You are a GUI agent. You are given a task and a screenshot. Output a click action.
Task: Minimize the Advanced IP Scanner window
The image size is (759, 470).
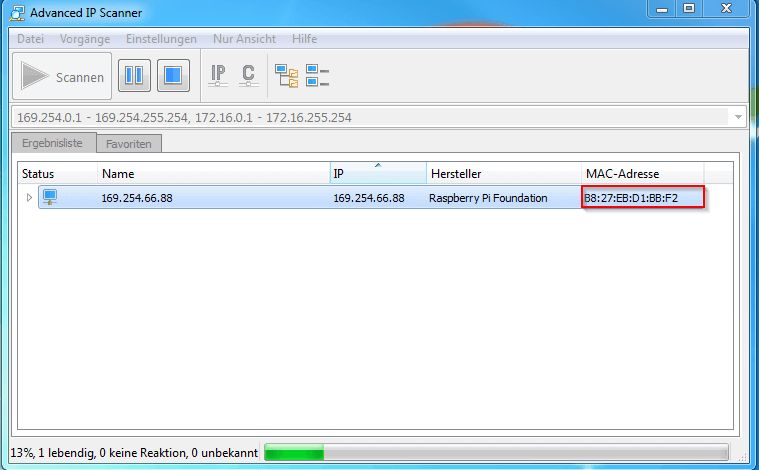coord(662,9)
